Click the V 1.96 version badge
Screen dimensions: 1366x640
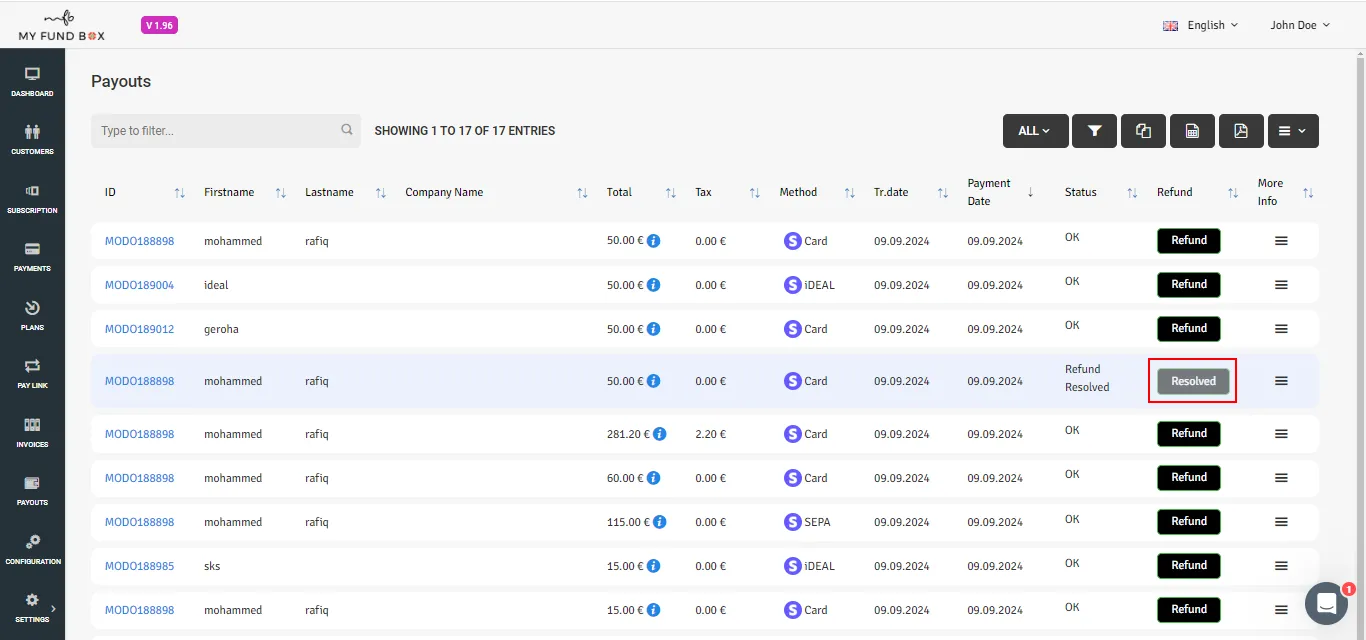[x=161, y=25]
